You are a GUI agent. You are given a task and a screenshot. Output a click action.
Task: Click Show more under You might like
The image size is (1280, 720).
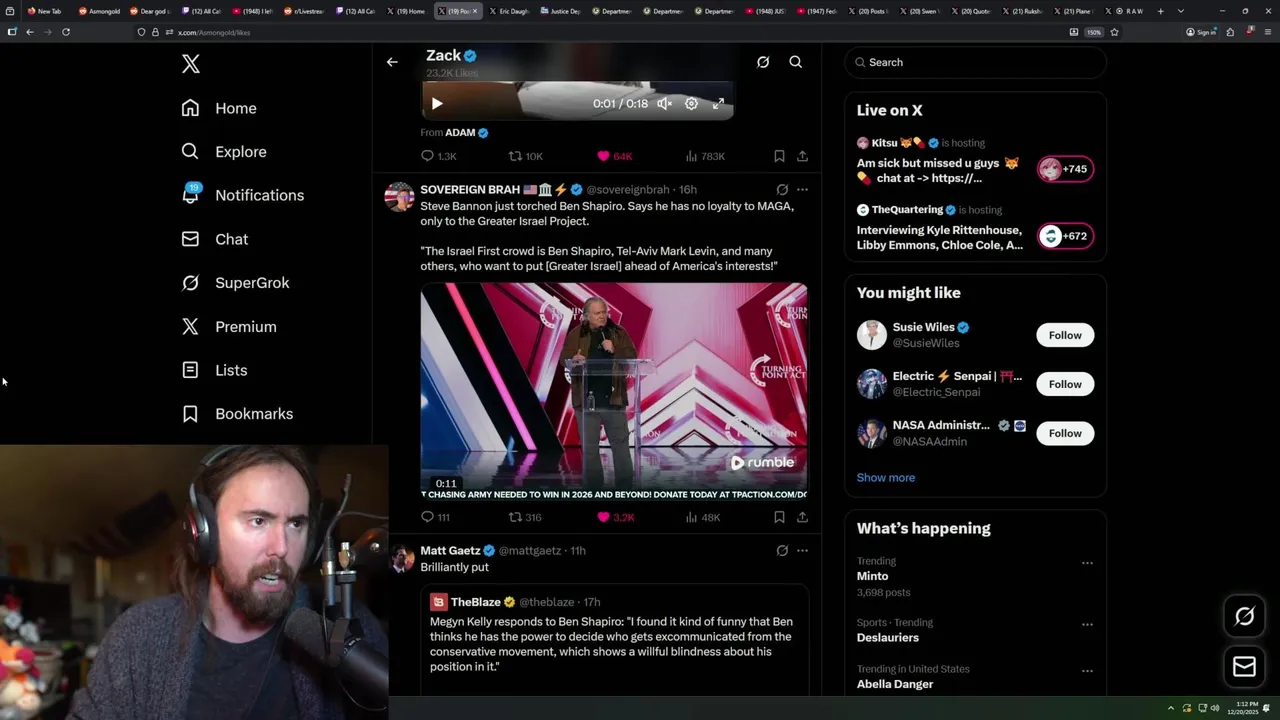885,477
